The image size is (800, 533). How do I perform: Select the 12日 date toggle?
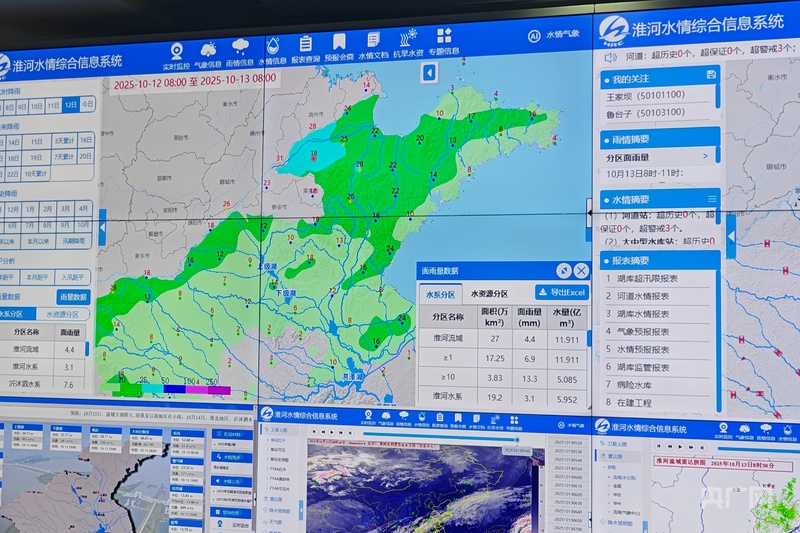(x=70, y=105)
